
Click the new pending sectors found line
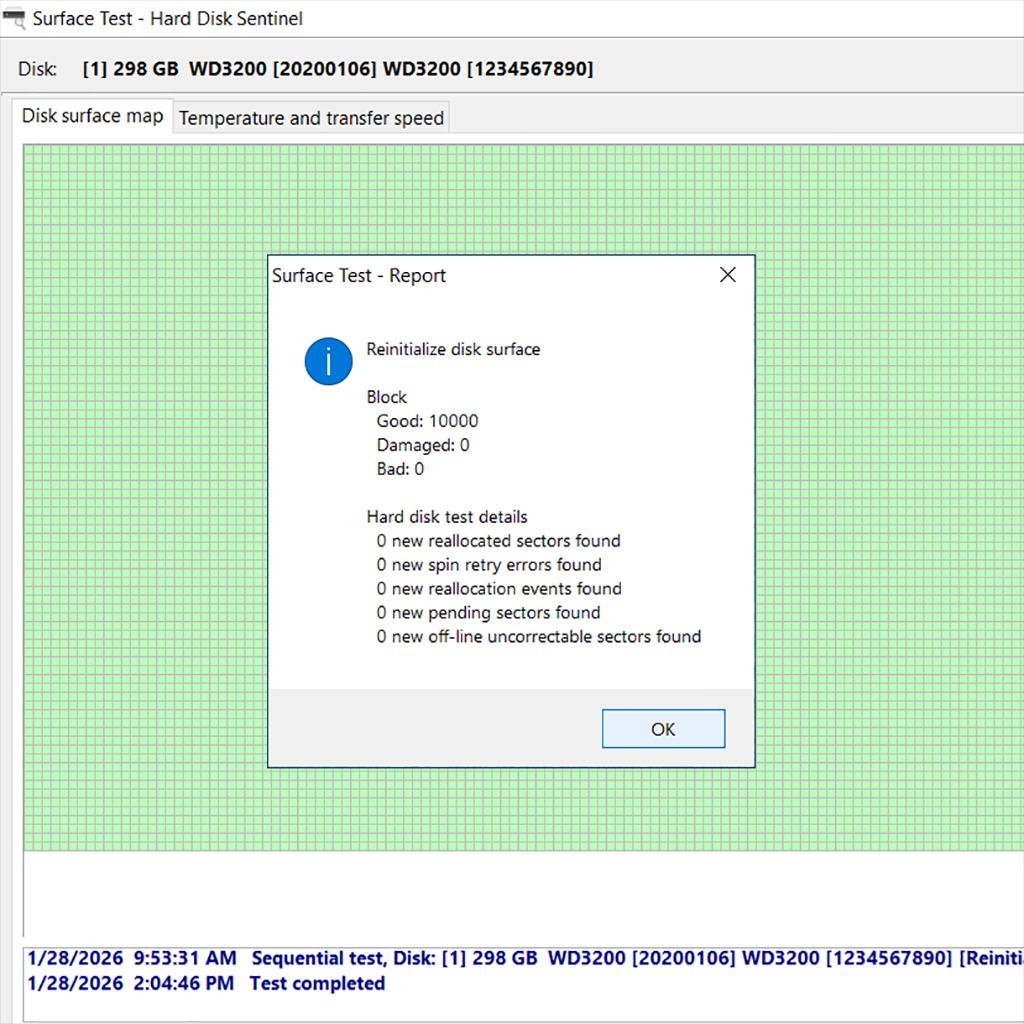488,613
